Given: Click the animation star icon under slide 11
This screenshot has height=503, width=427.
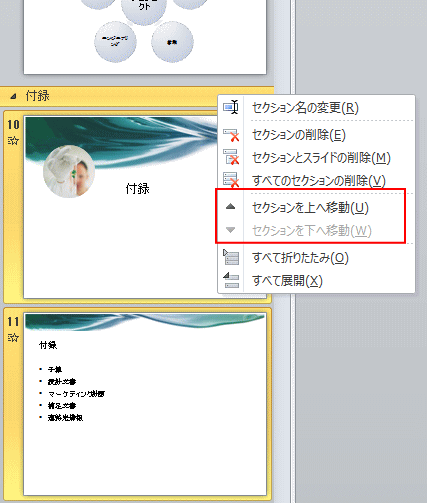Looking at the screenshot, I should point(13,338).
